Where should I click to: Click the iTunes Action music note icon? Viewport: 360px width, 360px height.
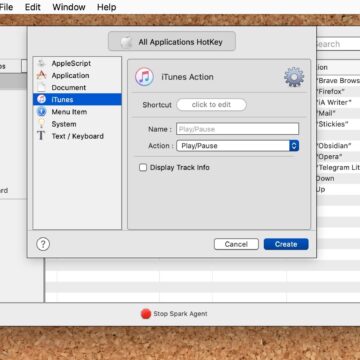[x=144, y=77]
